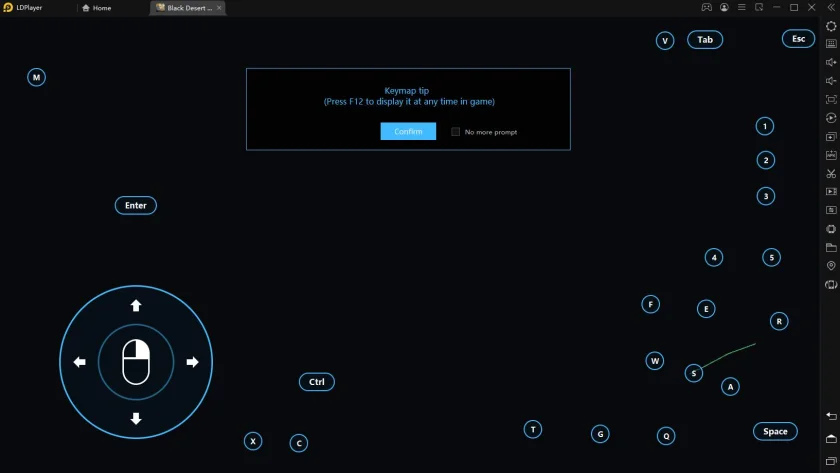Click the volume down icon
Viewport: 840px width, 473px height.
pos(831,81)
